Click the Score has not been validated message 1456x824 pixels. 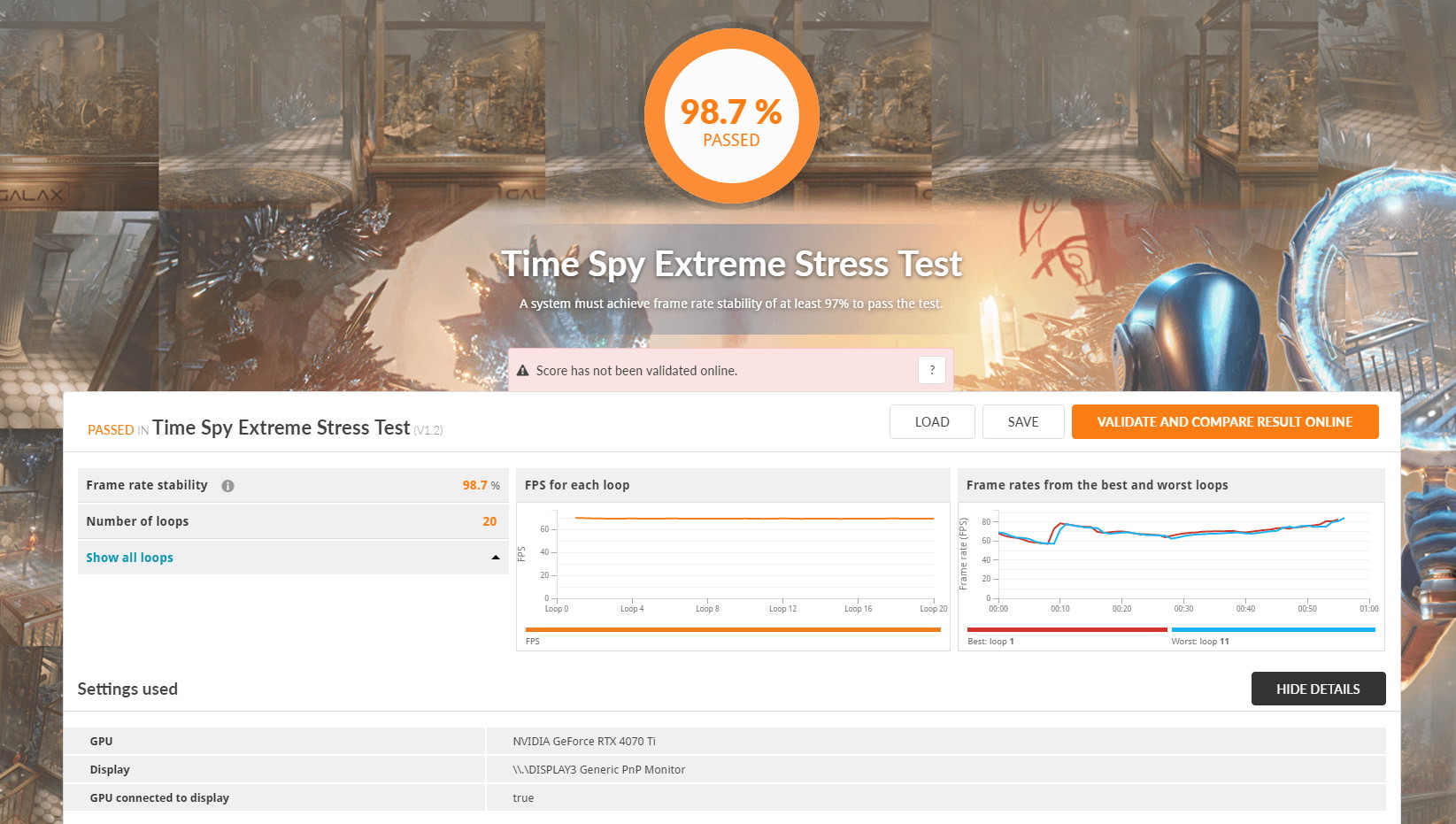pyautogui.click(x=636, y=371)
